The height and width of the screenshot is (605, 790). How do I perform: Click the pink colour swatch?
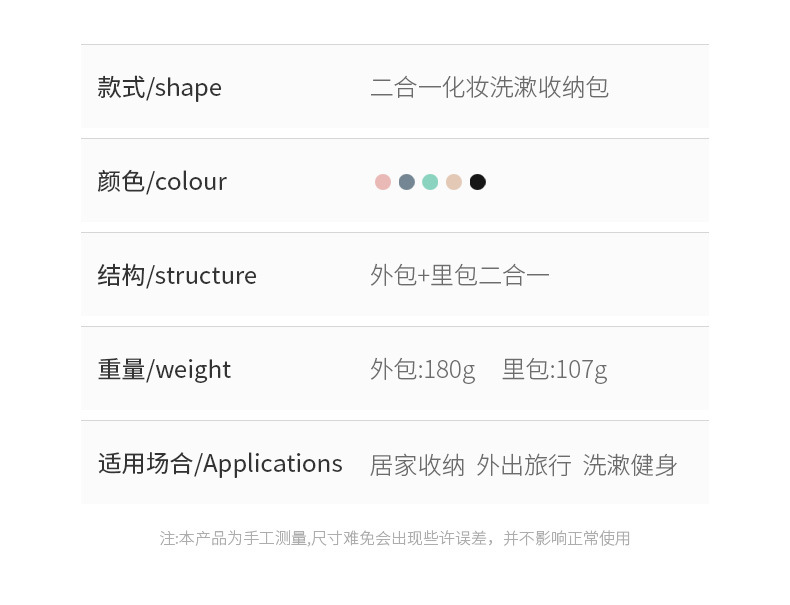click(x=383, y=182)
